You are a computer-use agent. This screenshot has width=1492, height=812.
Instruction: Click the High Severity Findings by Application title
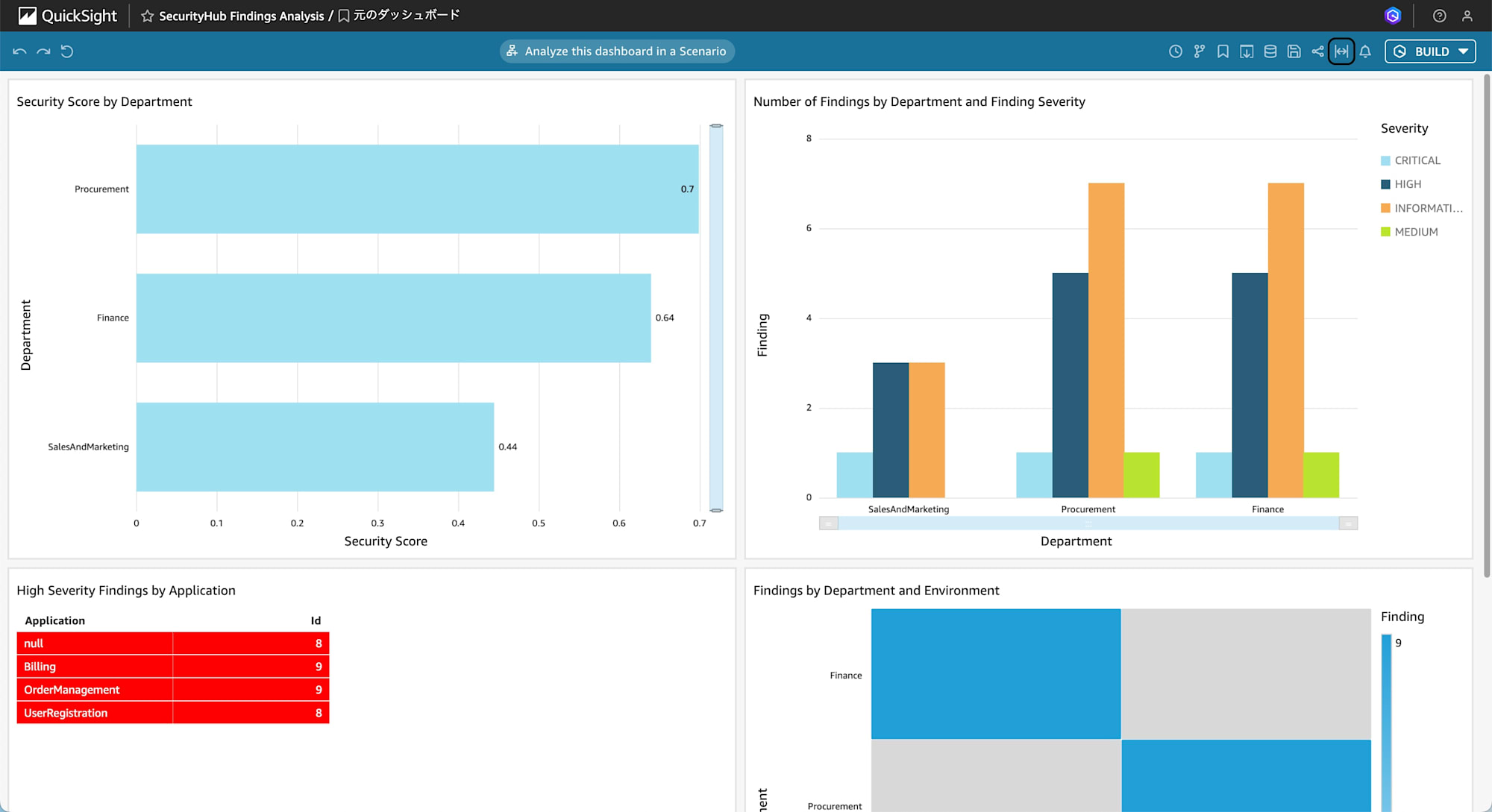click(x=126, y=591)
